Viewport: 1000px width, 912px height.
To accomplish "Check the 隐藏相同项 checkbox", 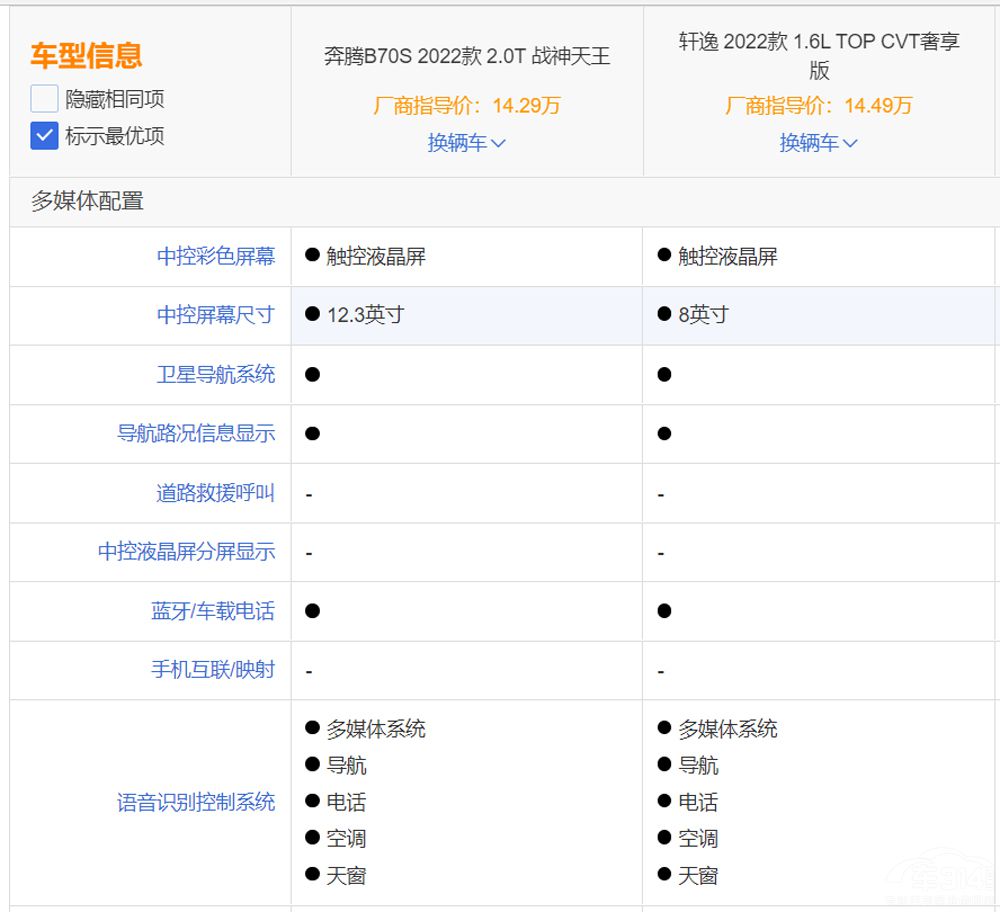I will (44, 99).
